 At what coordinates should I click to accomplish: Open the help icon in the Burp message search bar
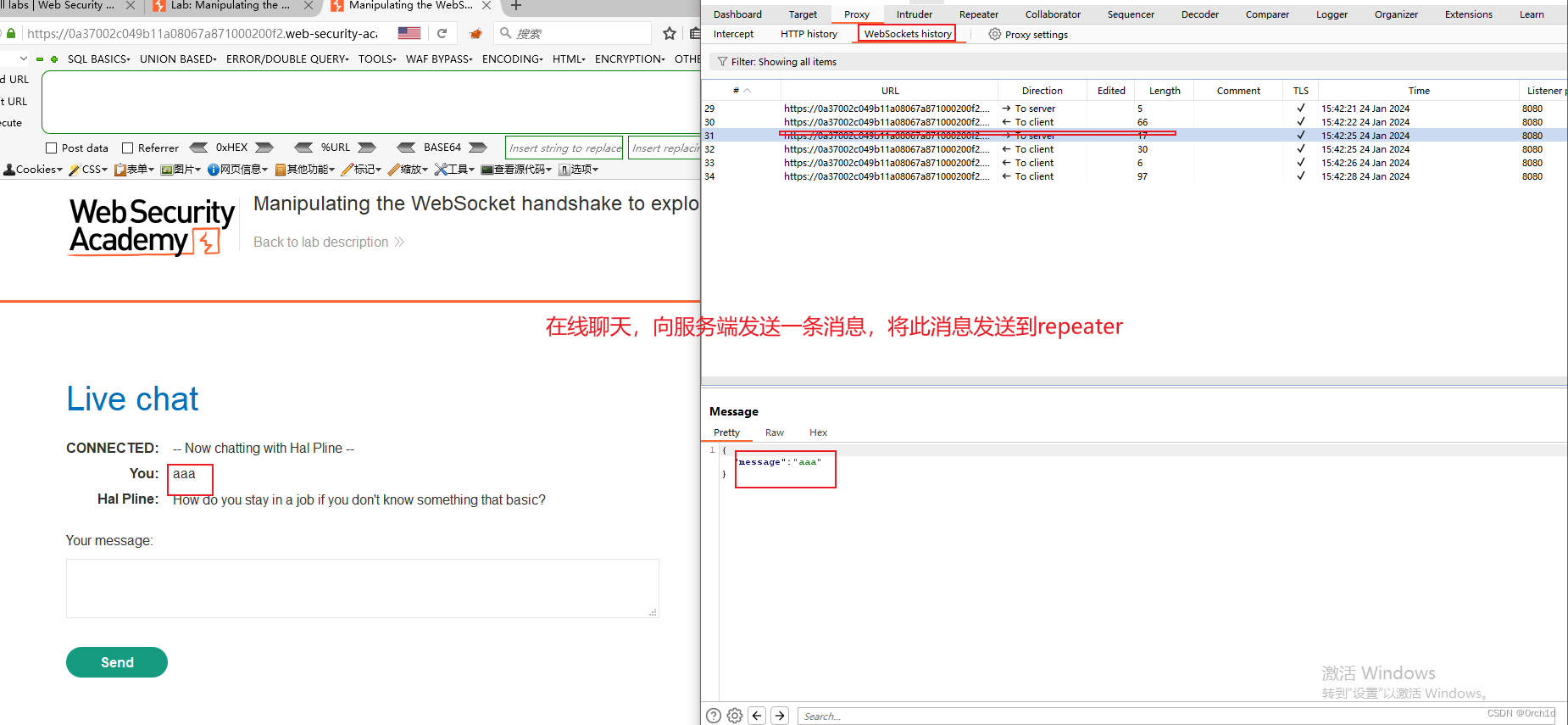[714, 716]
